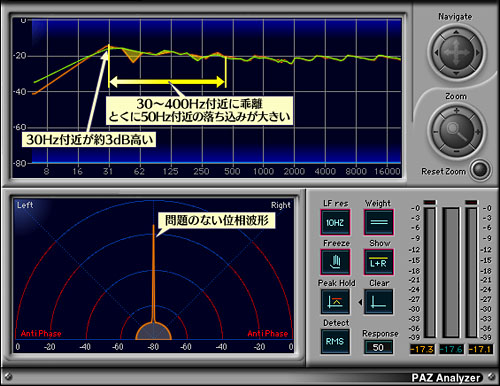Change the Weight curve selector
This screenshot has height=386, width=500.
click(x=379, y=222)
